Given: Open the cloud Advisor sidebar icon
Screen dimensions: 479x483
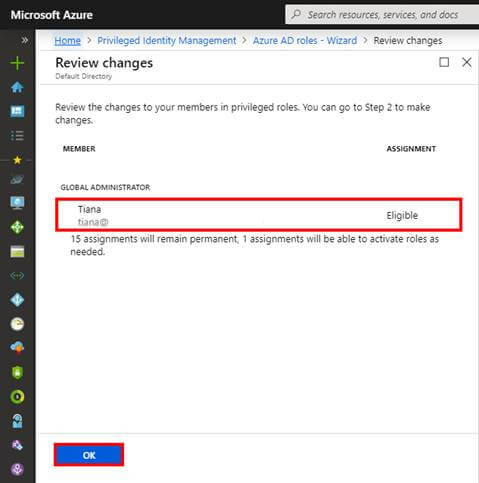Looking at the screenshot, I should pyautogui.click(x=17, y=347).
